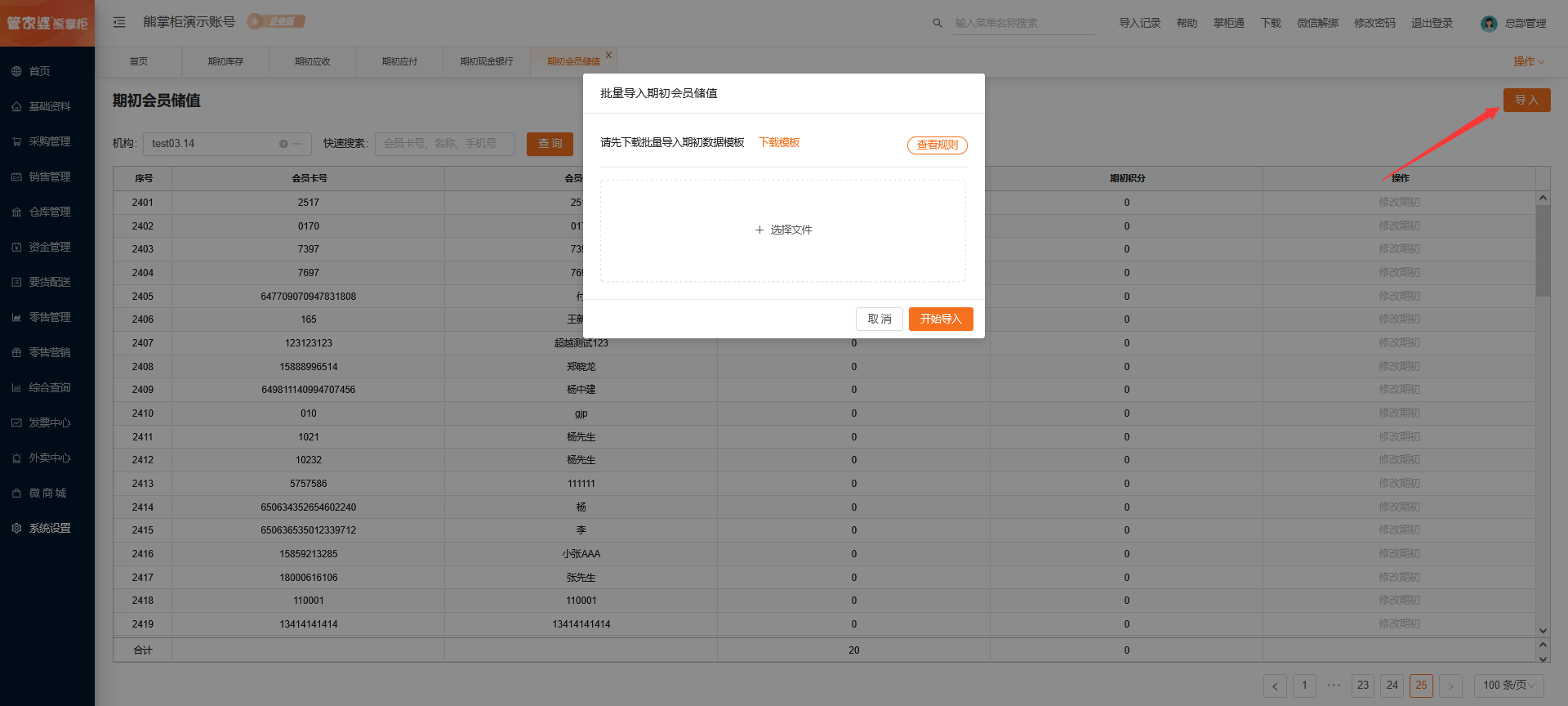Click the 查看规则 button
This screenshot has width=1568, height=706.
point(938,145)
